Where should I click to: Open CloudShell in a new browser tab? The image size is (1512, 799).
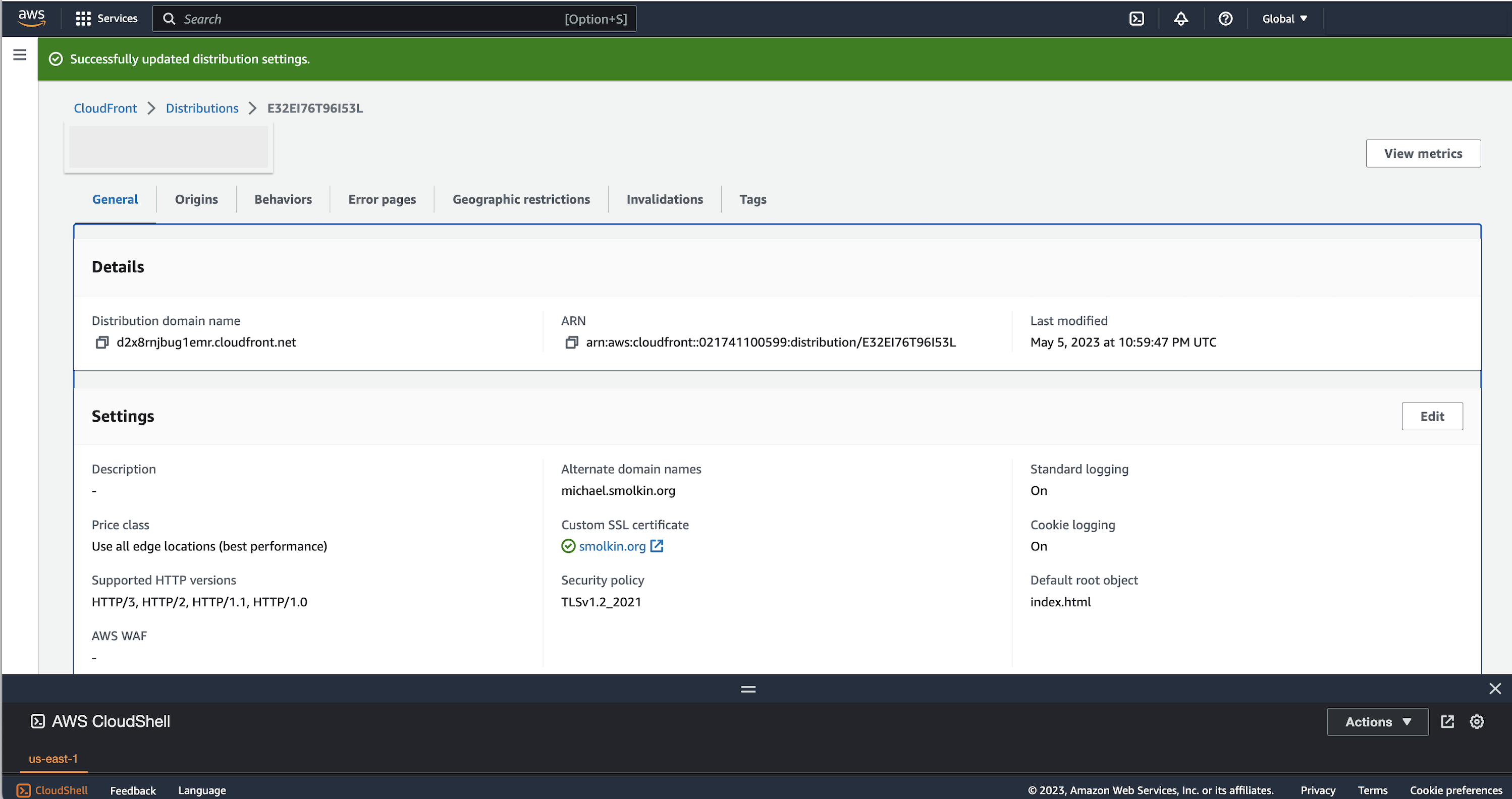pos(1447,721)
